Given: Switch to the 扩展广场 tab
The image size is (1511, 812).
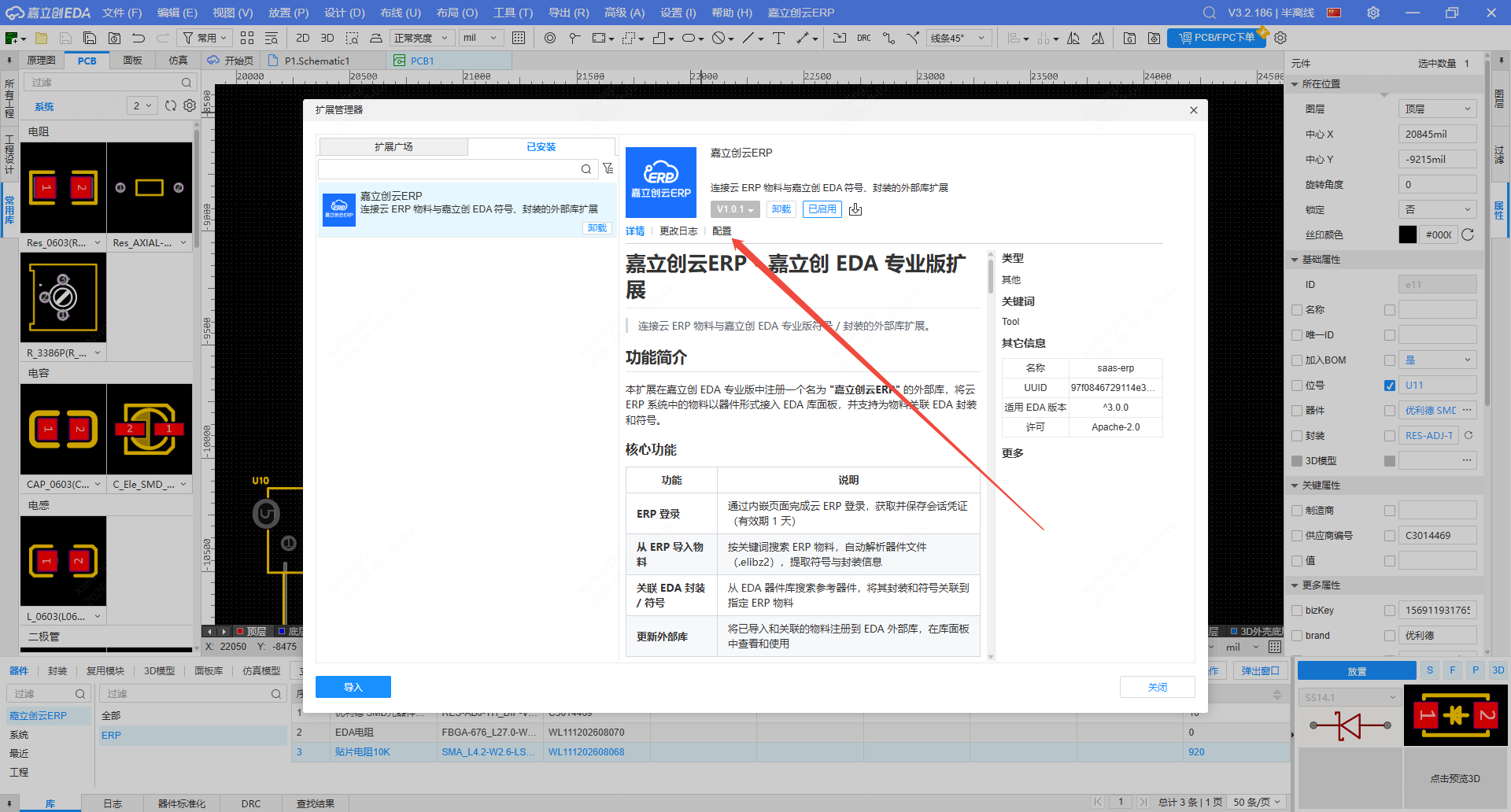Looking at the screenshot, I should point(393,147).
